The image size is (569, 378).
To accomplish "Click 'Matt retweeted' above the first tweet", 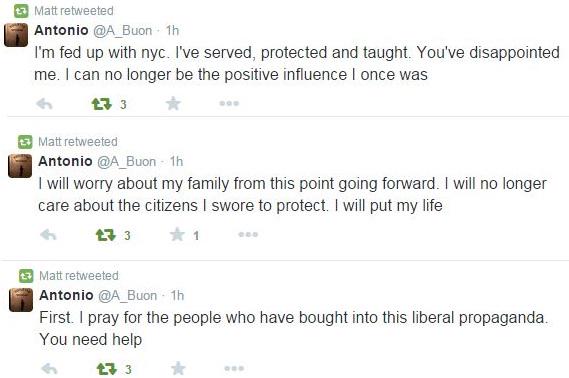I will point(74,11).
